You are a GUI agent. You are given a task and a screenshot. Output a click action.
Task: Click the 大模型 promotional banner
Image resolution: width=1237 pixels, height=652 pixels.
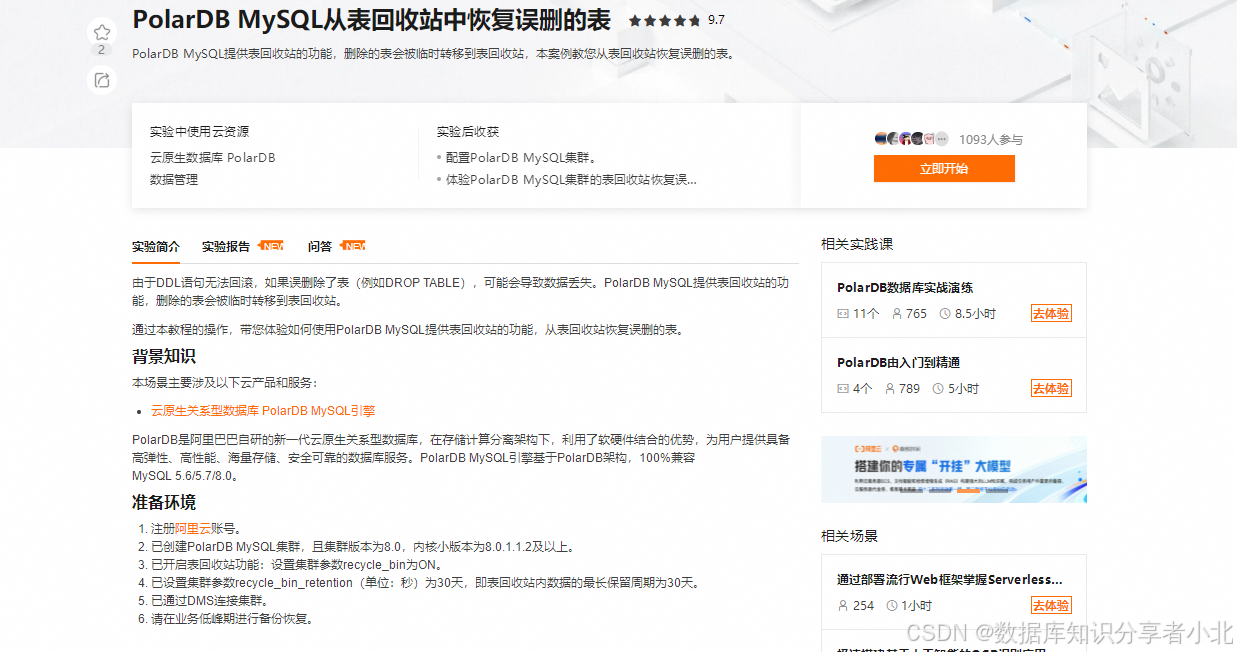(x=953, y=469)
